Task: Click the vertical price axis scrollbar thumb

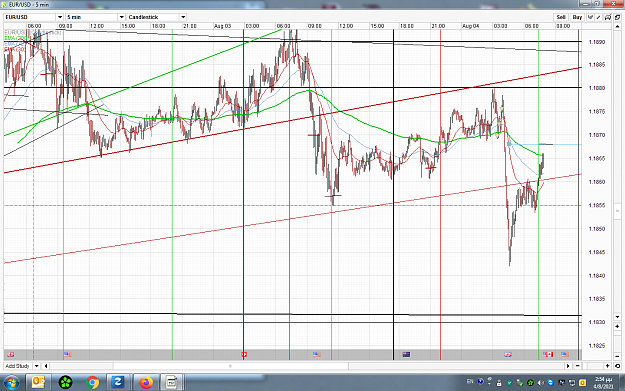Action: pos(617,212)
